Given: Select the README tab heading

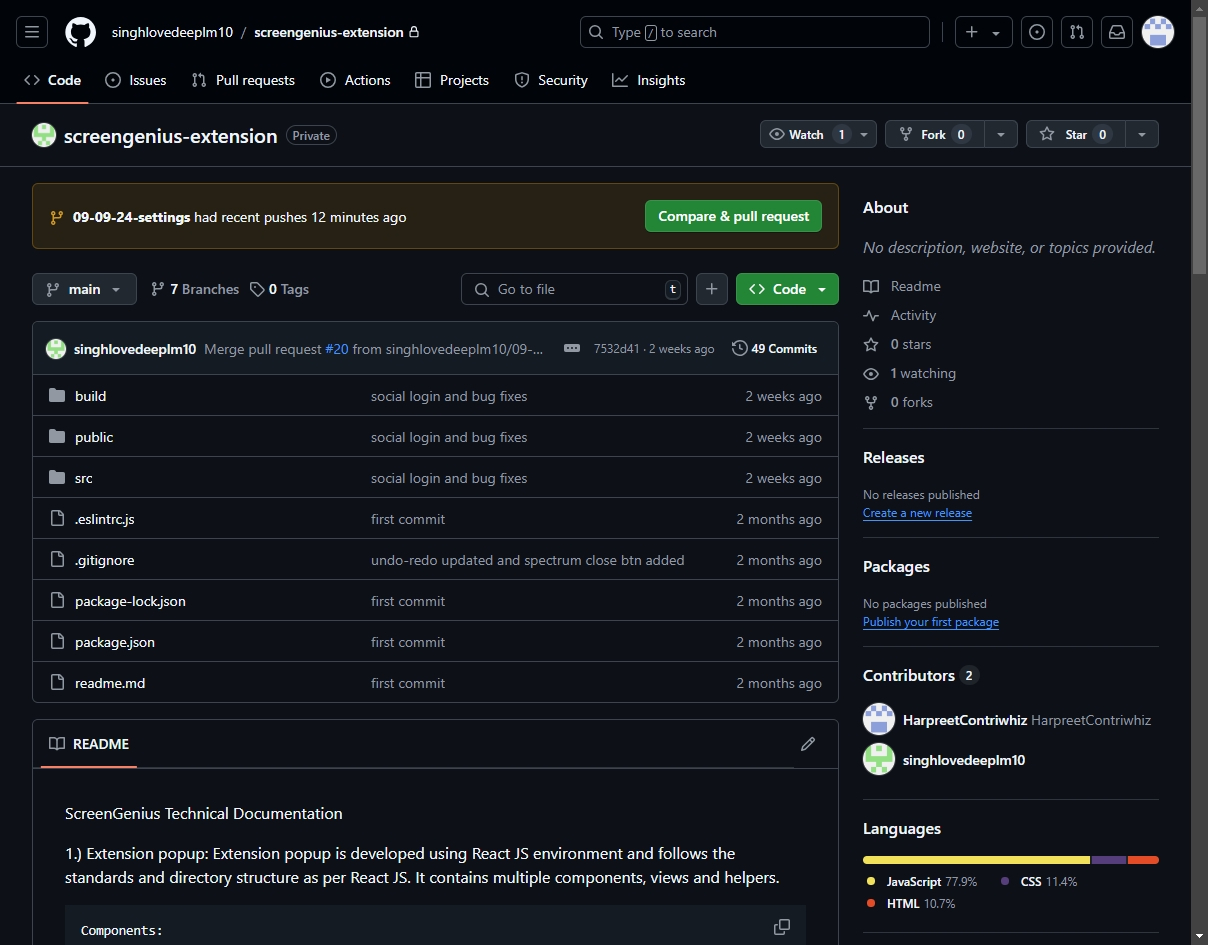Looking at the screenshot, I should [x=89, y=744].
